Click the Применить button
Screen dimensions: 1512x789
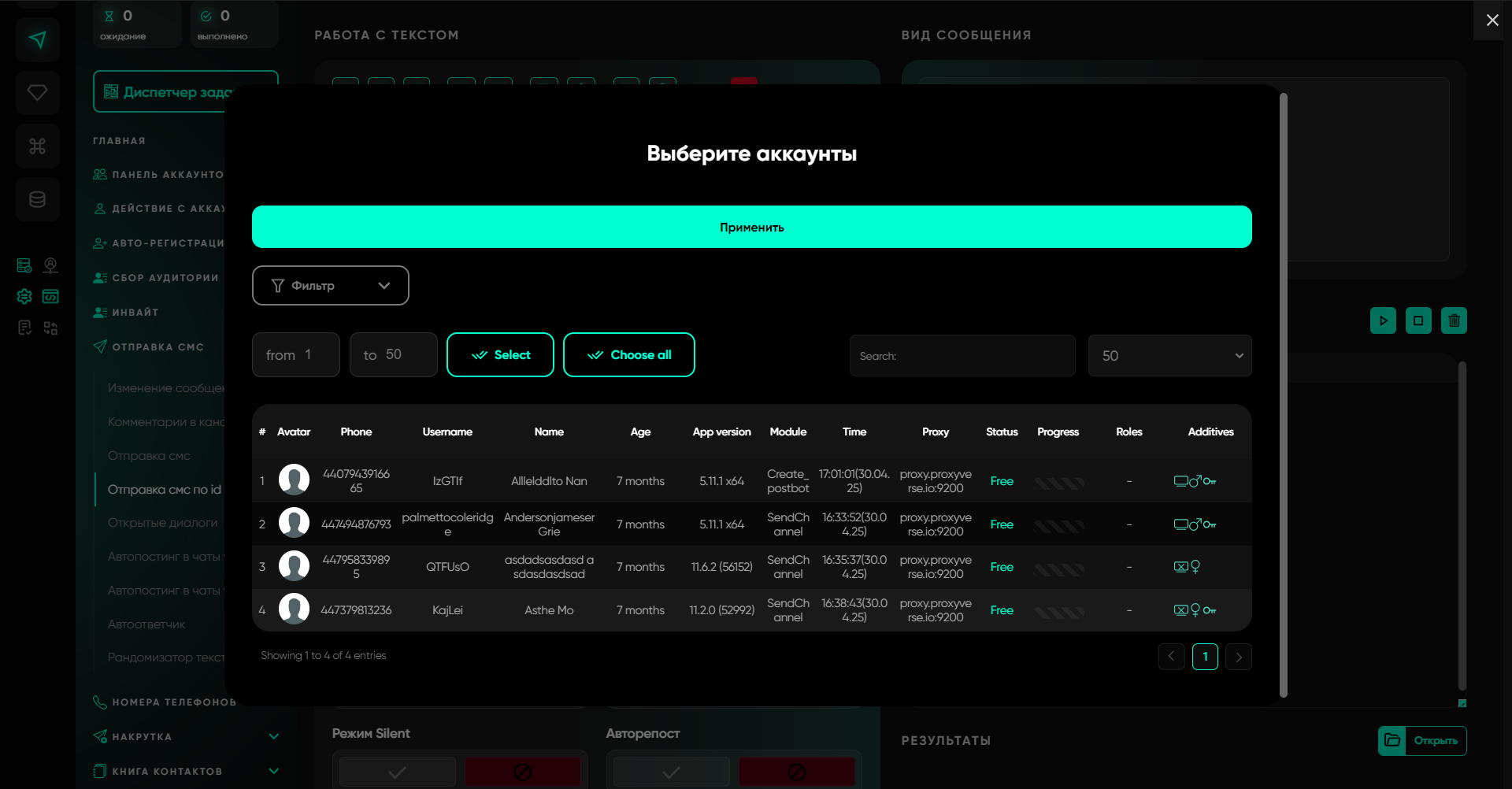pyautogui.click(x=751, y=227)
